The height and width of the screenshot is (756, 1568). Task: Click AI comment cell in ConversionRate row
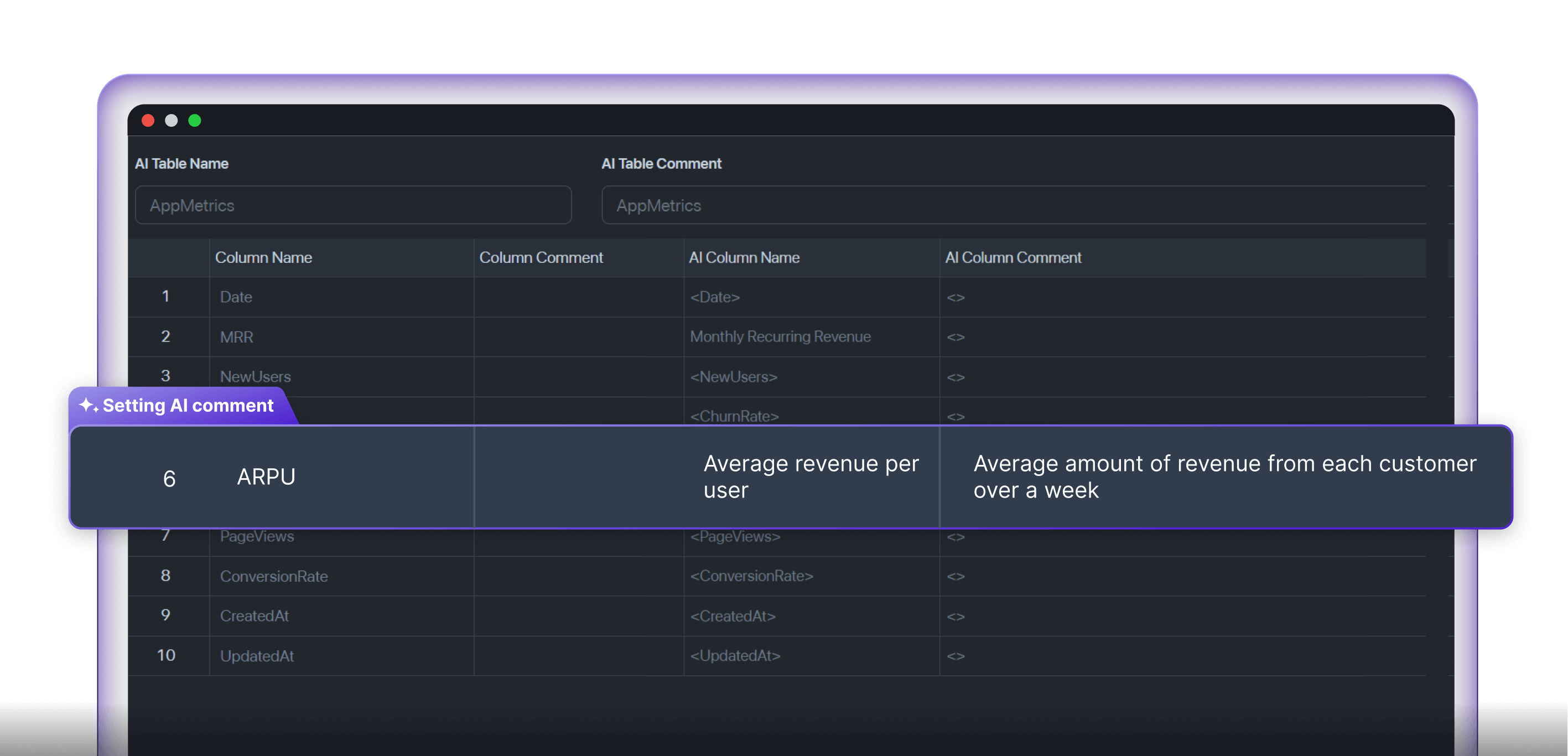click(x=1183, y=576)
